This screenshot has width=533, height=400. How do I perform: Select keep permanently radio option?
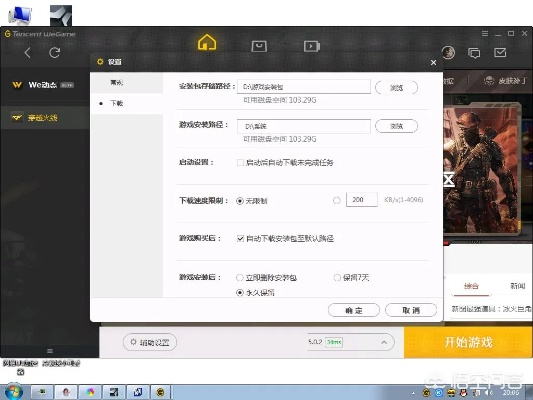tap(240, 292)
